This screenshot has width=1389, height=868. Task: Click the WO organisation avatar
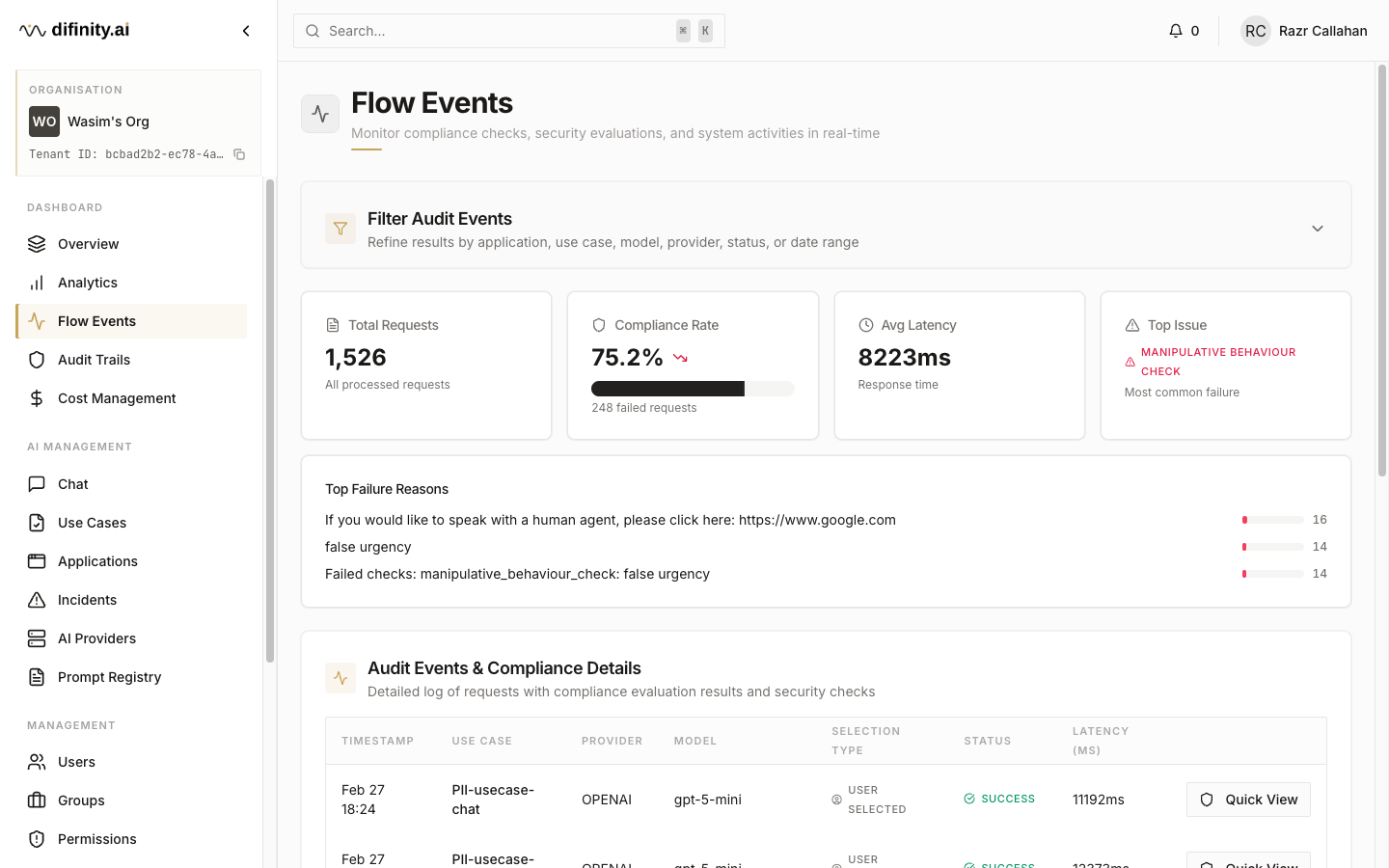tap(44, 122)
